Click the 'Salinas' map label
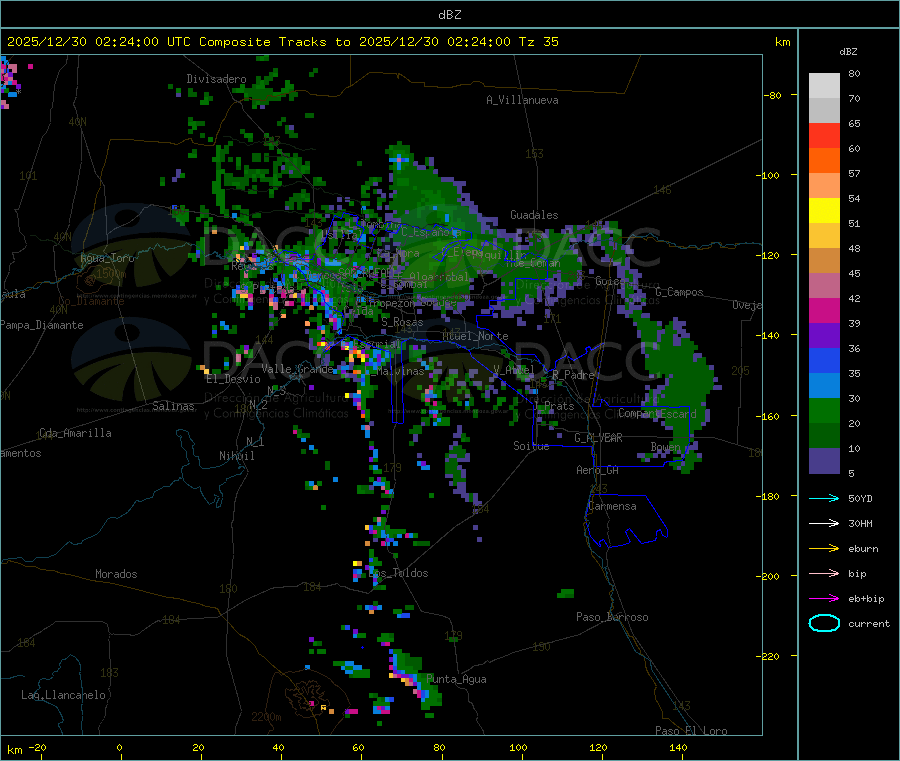 [x=173, y=406]
